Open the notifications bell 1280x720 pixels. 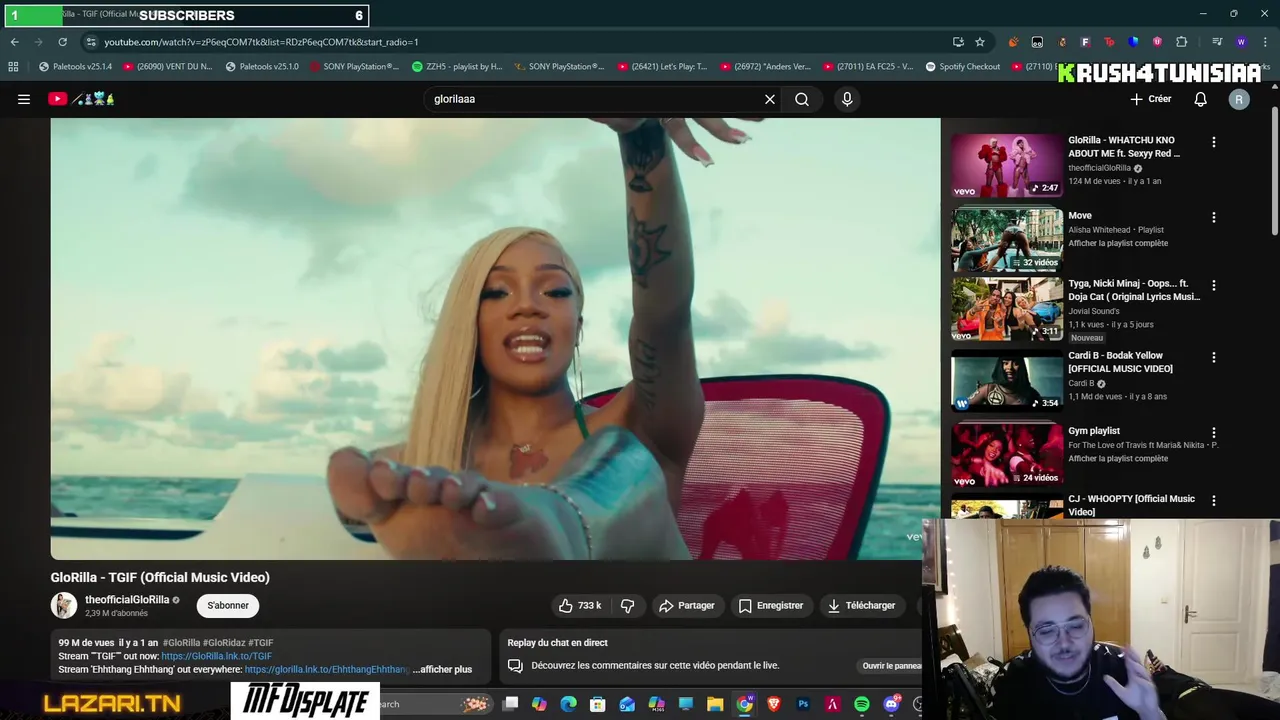1200,99
